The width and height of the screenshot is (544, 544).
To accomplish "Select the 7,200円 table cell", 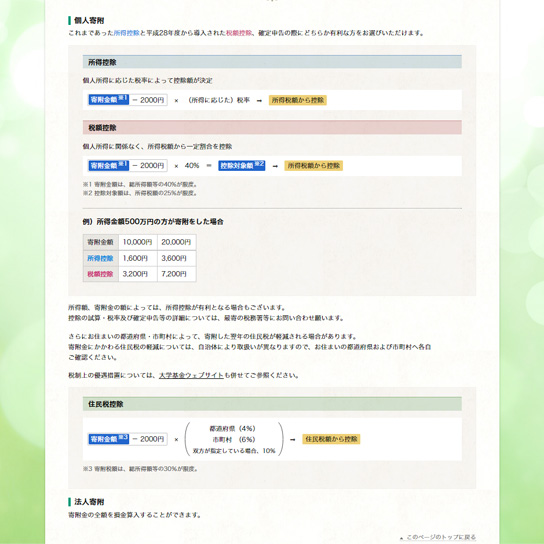I will (x=177, y=274).
